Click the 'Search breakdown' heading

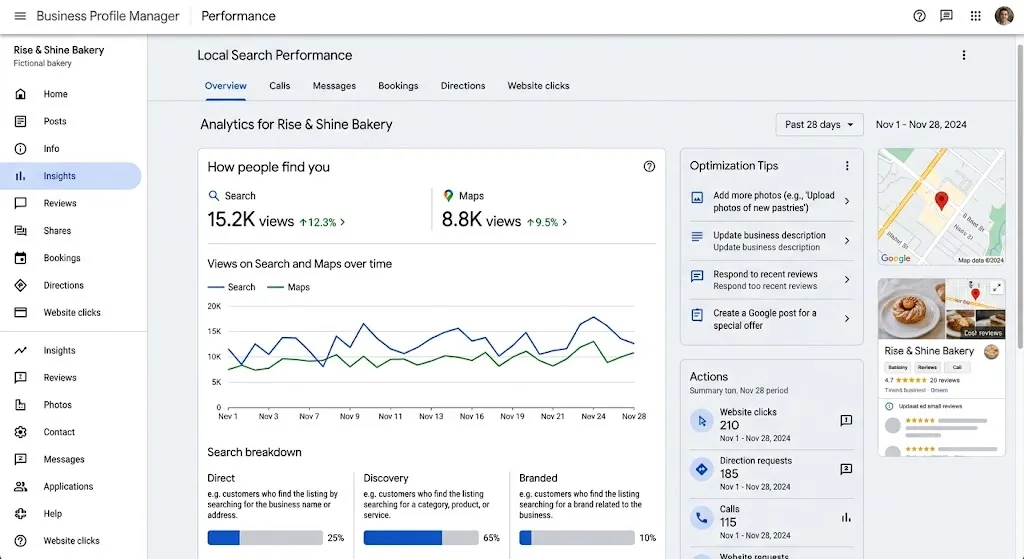pyautogui.click(x=254, y=453)
